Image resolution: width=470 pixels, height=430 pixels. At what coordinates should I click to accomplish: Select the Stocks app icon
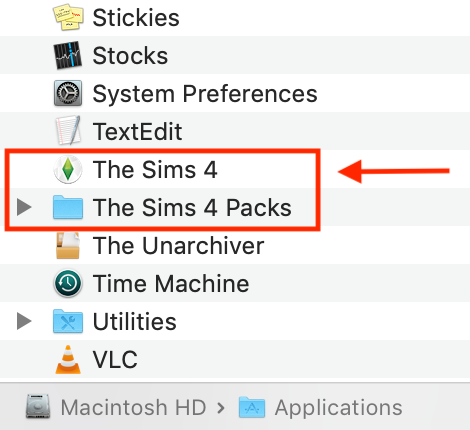[x=68, y=55]
